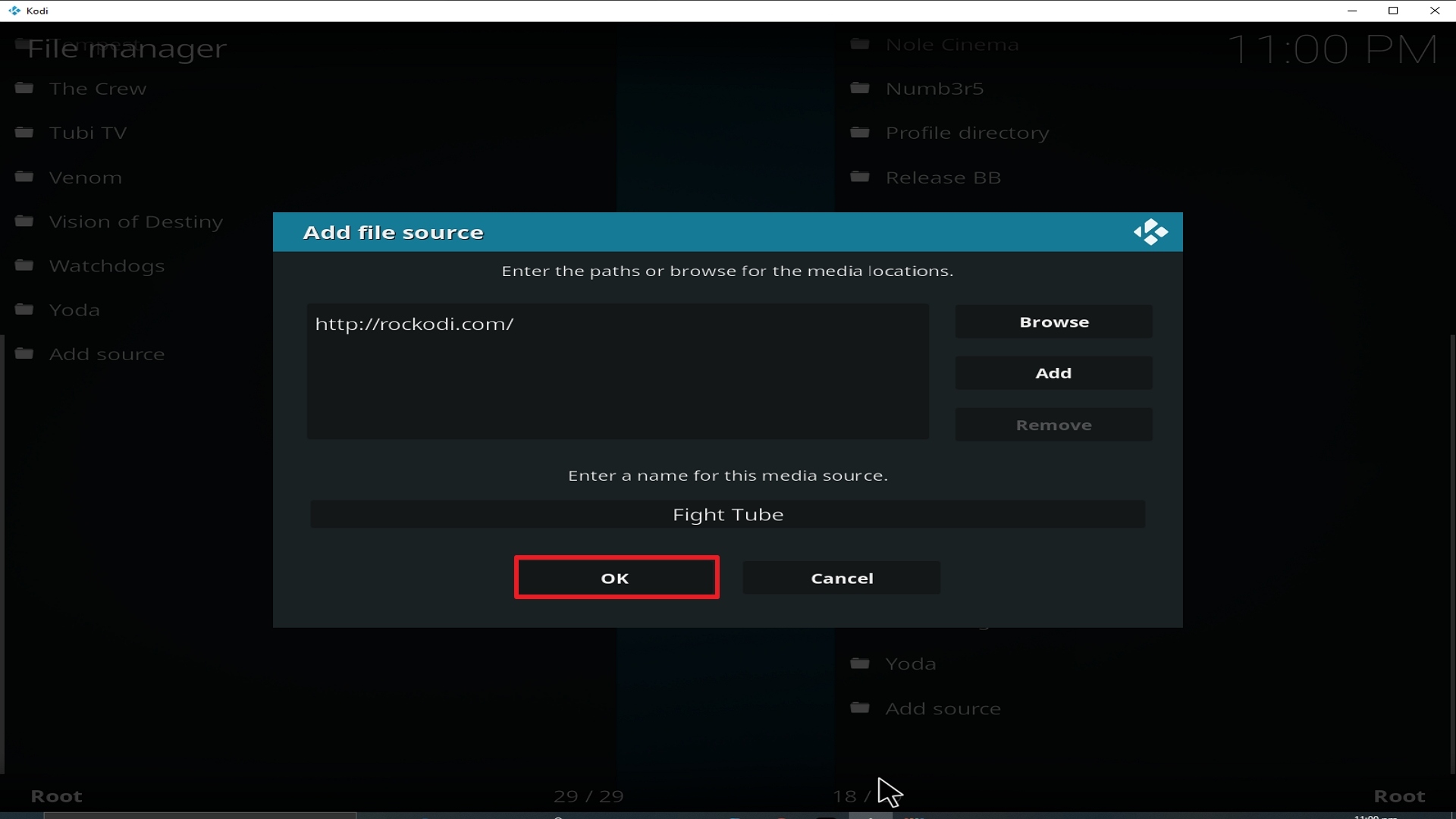
Task: Open Yoda source in left pane
Action: pos(74,310)
